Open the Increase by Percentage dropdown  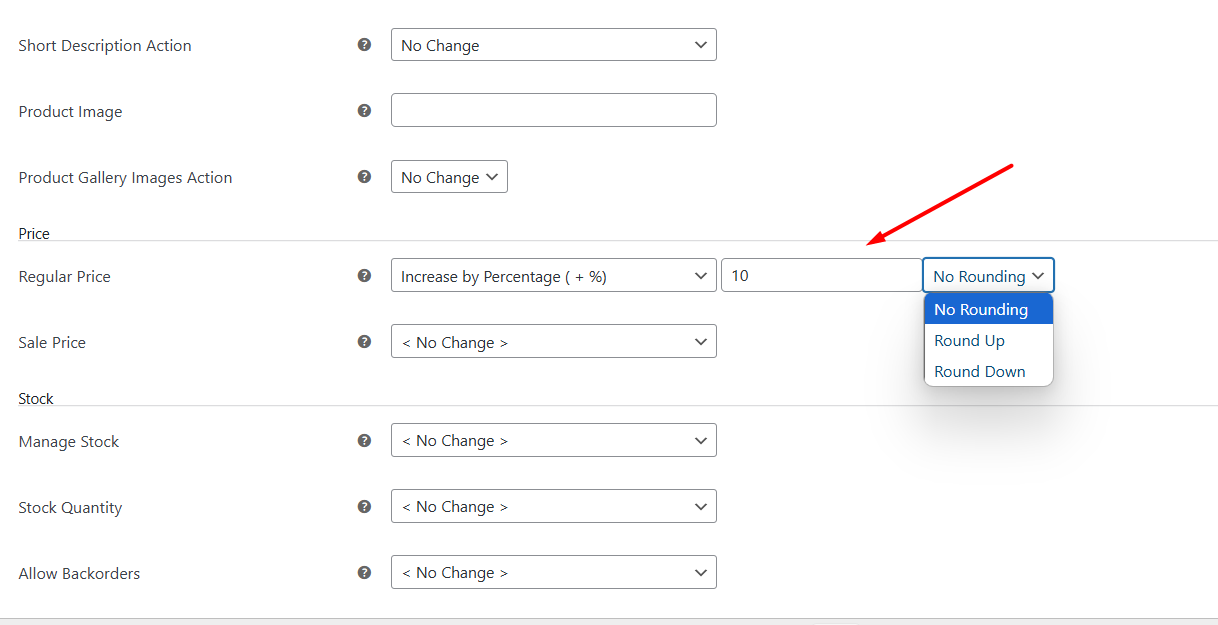554,276
